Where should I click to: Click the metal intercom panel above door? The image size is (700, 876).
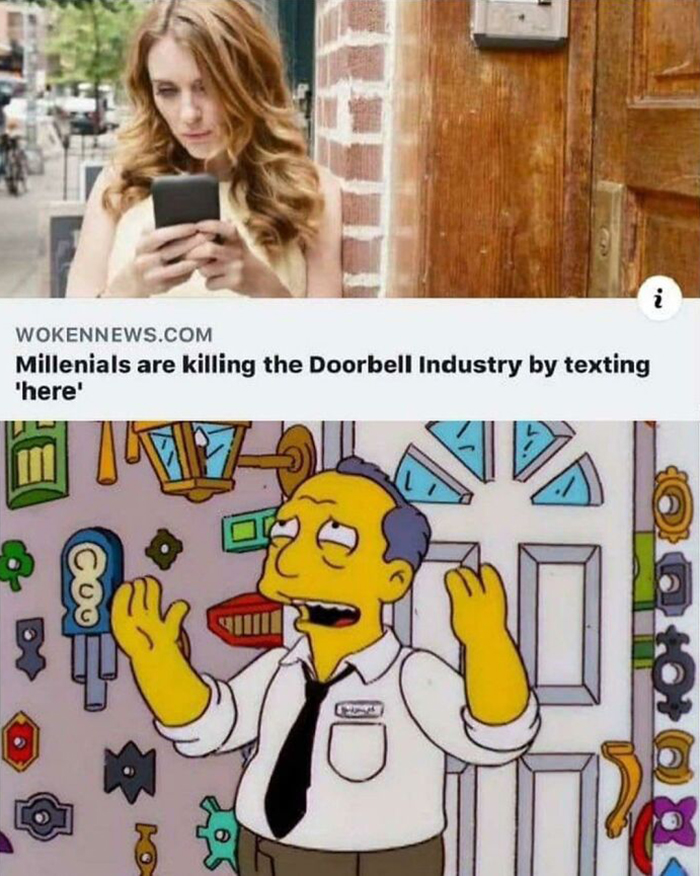[520, 22]
